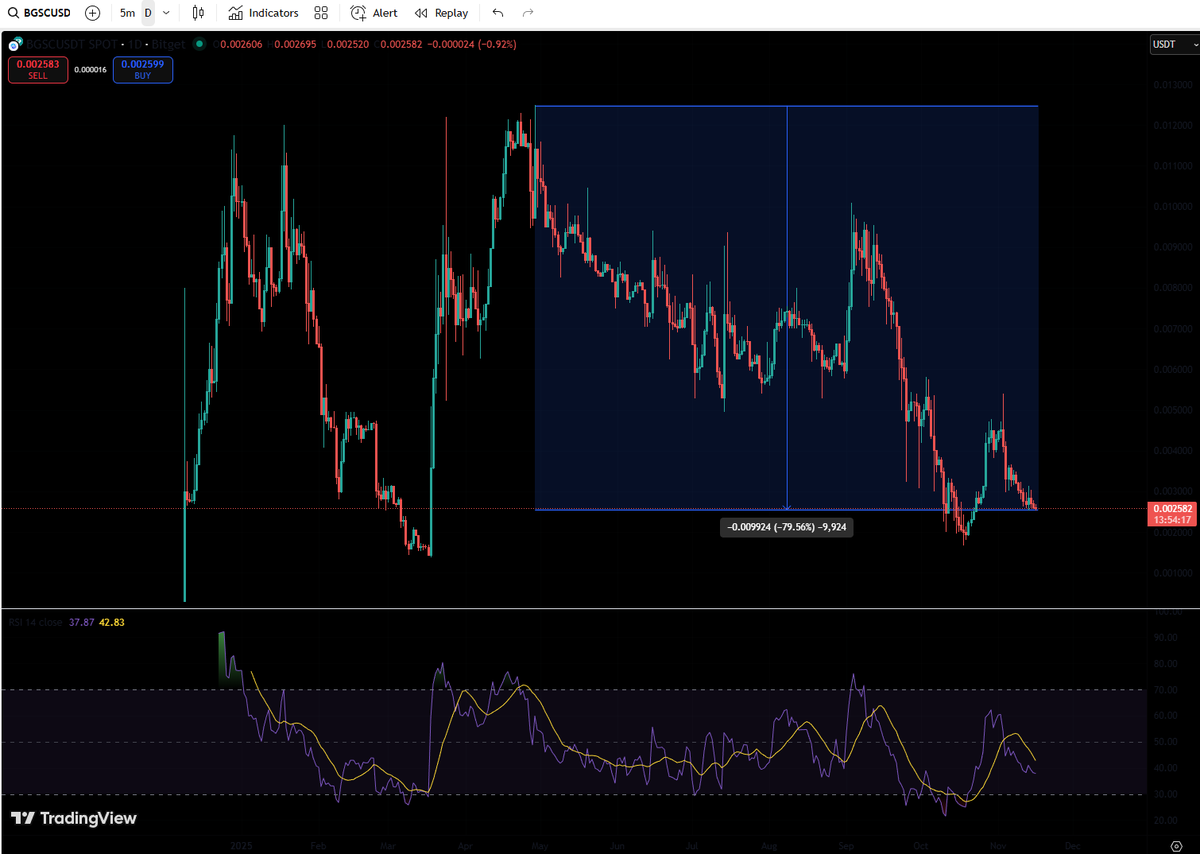Screen dimensions: 1200x854
Task: Click the undo arrow
Action: pos(498,13)
